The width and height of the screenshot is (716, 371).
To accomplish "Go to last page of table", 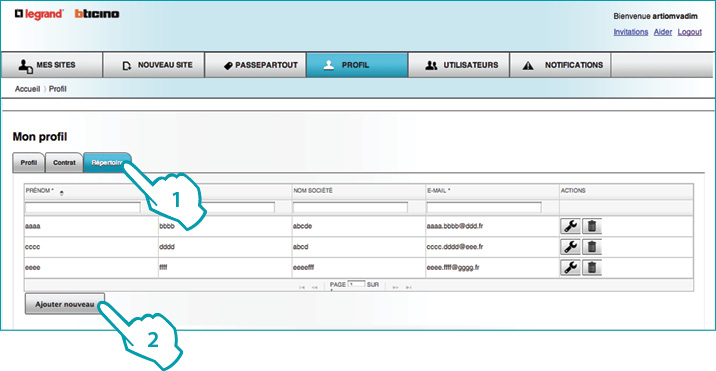I will 409,287.
